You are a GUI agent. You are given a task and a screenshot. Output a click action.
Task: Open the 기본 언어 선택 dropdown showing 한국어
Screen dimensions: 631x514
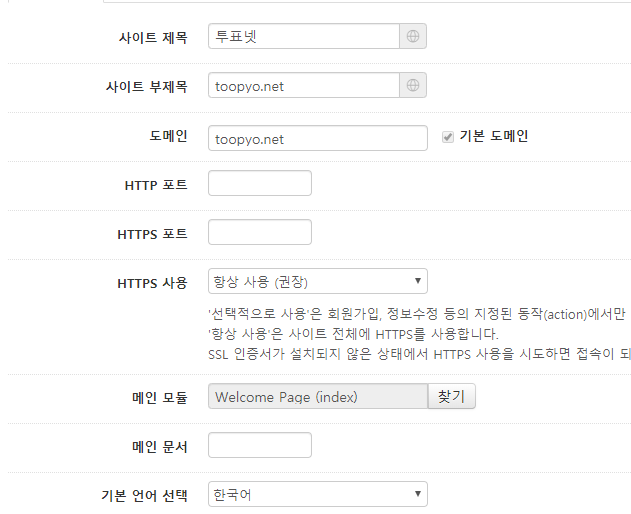[x=318, y=494]
